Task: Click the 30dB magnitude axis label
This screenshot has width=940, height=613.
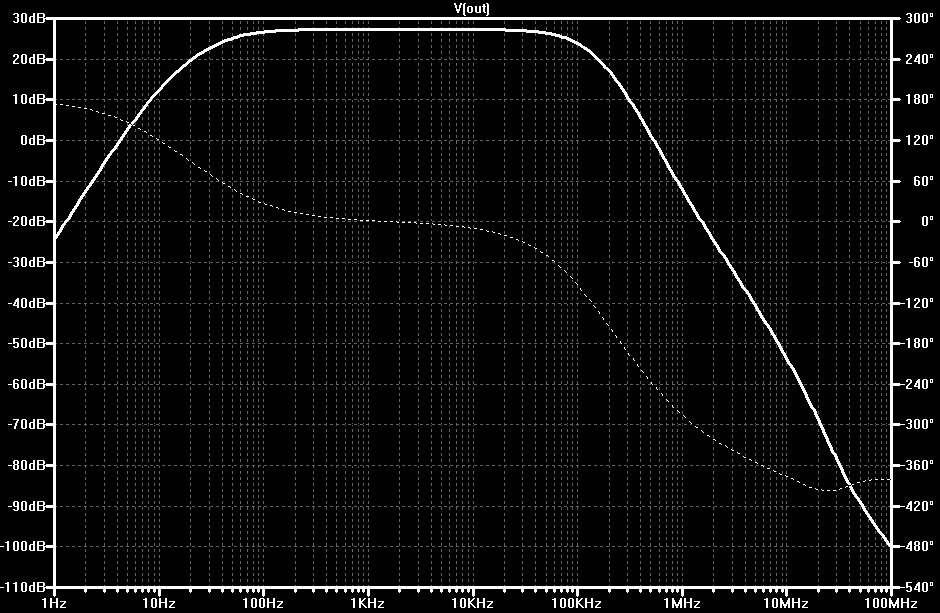Action: point(28,19)
